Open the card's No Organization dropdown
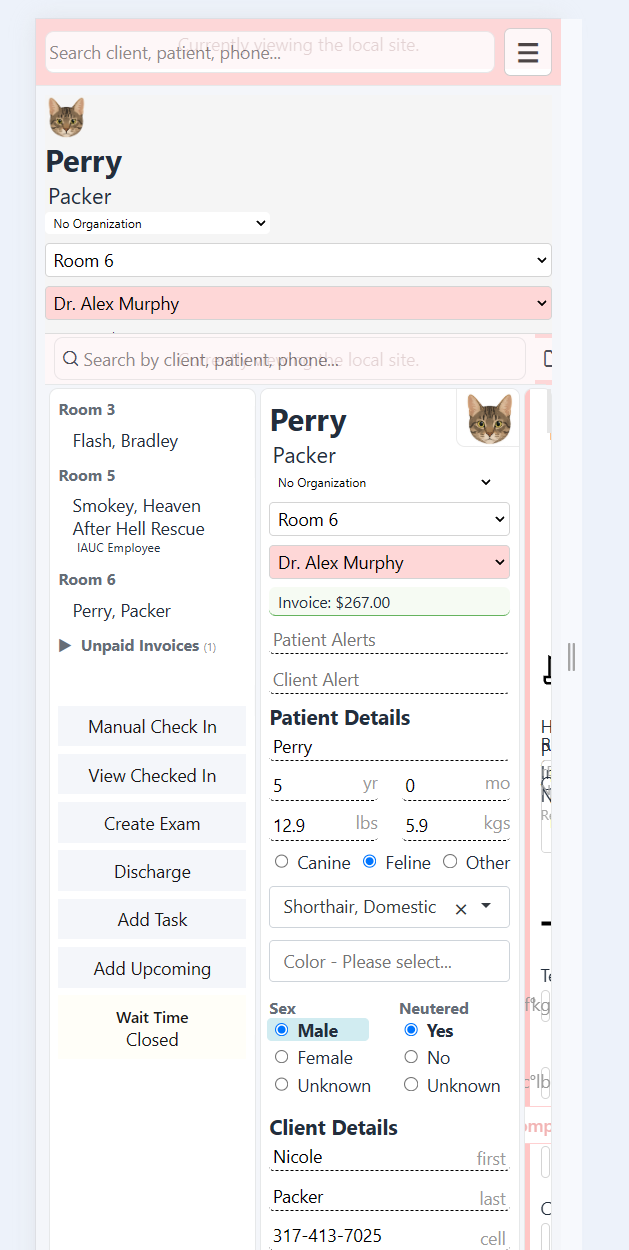The height and width of the screenshot is (1250, 629). pos(385,483)
